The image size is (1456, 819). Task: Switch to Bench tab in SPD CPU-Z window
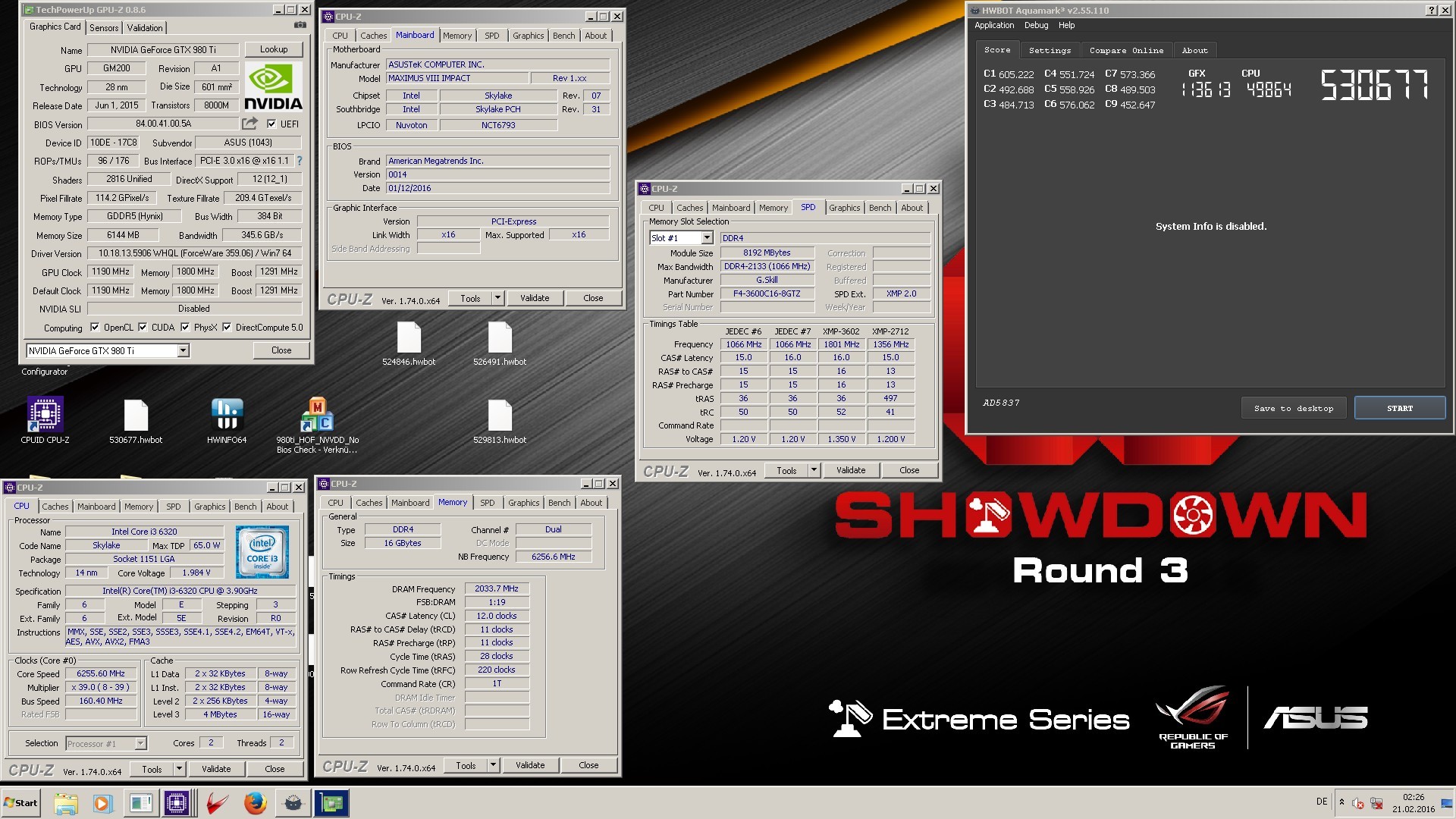(x=880, y=208)
